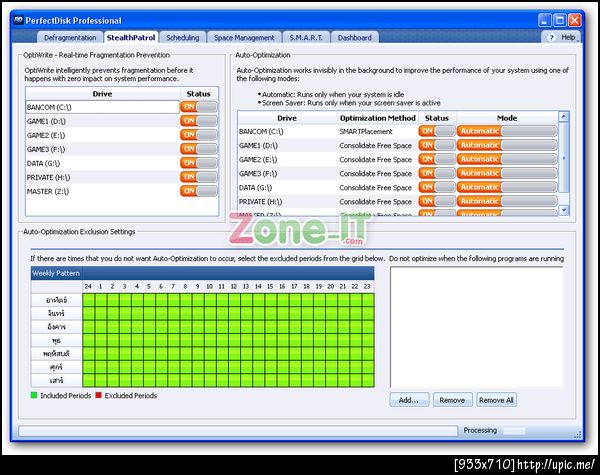Click down arrow of Auto-Optimization scrollbar

click(x=564, y=210)
